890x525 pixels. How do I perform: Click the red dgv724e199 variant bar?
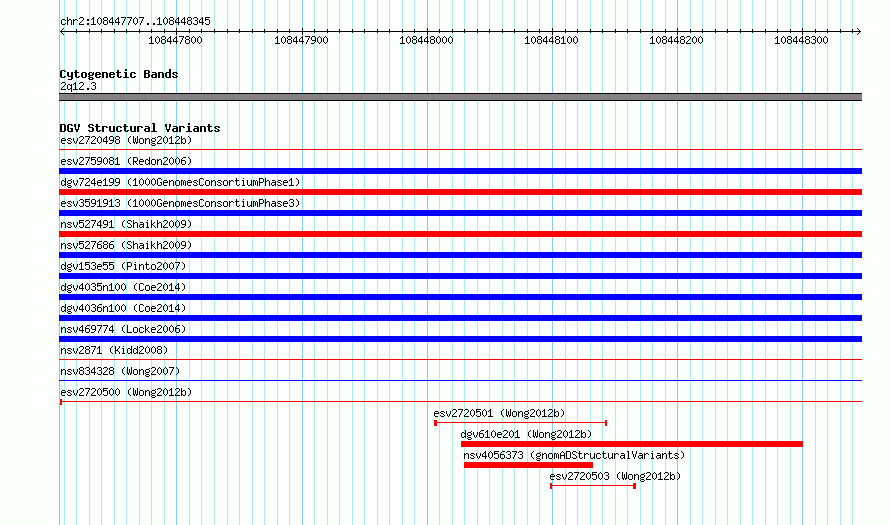point(460,192)
